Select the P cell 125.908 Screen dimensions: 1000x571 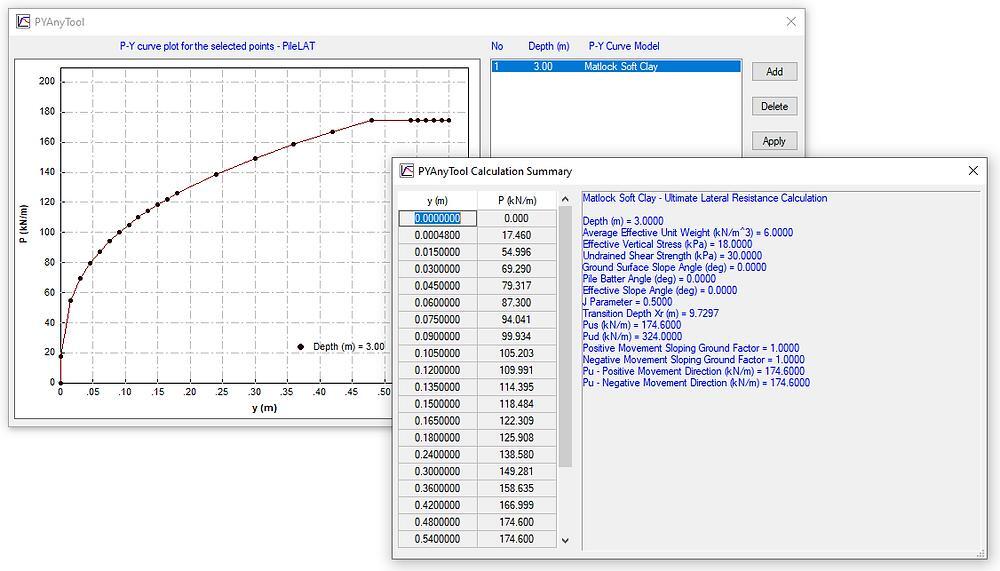(517, 438)
